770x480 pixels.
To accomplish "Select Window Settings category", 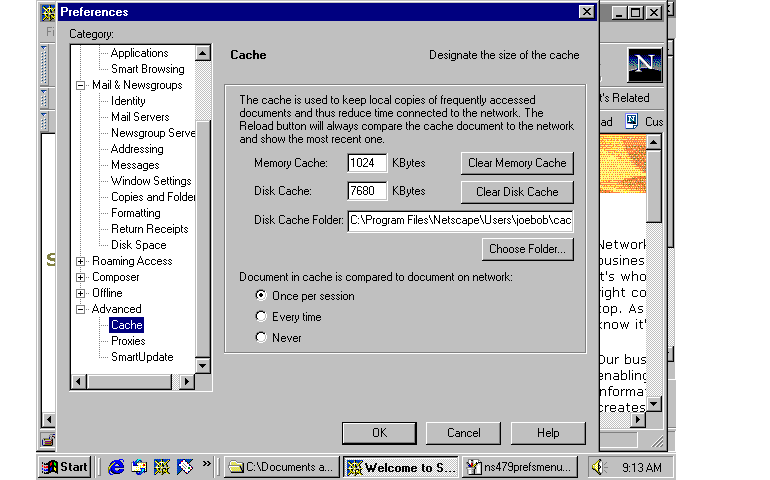I will [x=151, y=181].
